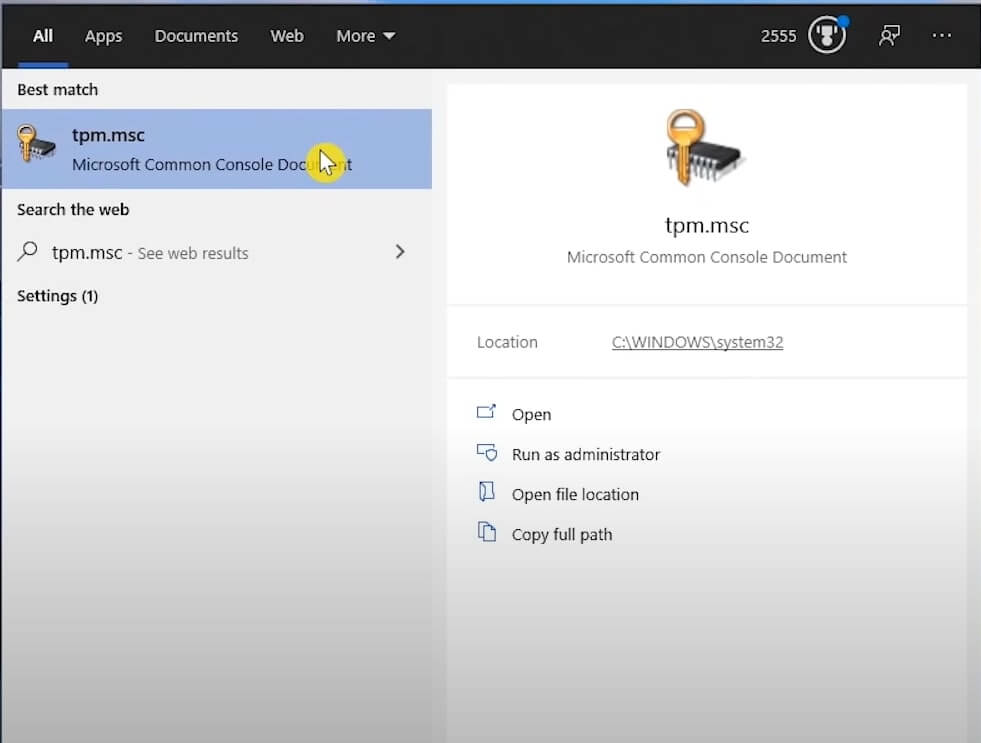Click the shield icon for Run as administrator
Viewport: 981px width, 743px height.
(x=487, y=454)
